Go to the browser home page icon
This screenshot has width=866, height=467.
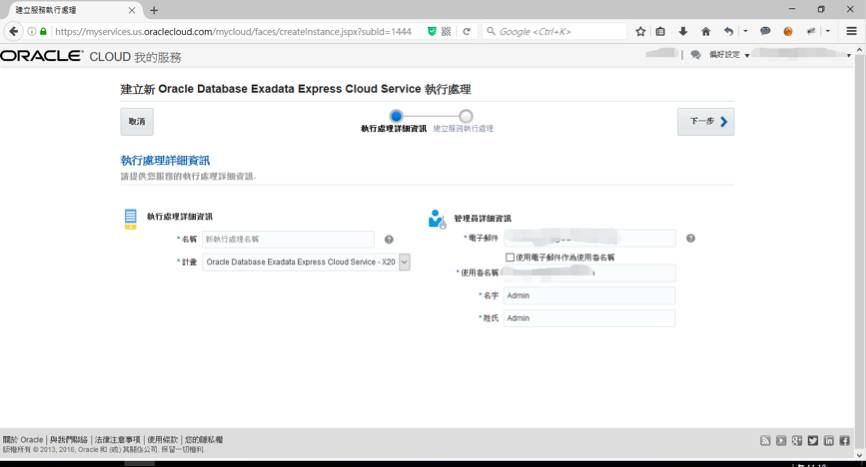tap(706, 31)
